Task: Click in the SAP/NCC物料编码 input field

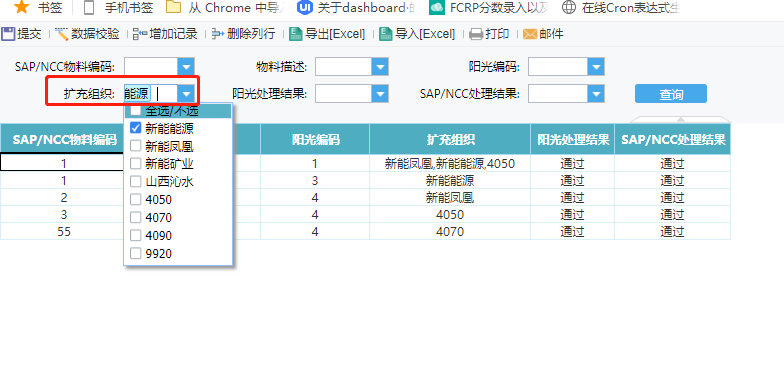Action: coord(151,66)
